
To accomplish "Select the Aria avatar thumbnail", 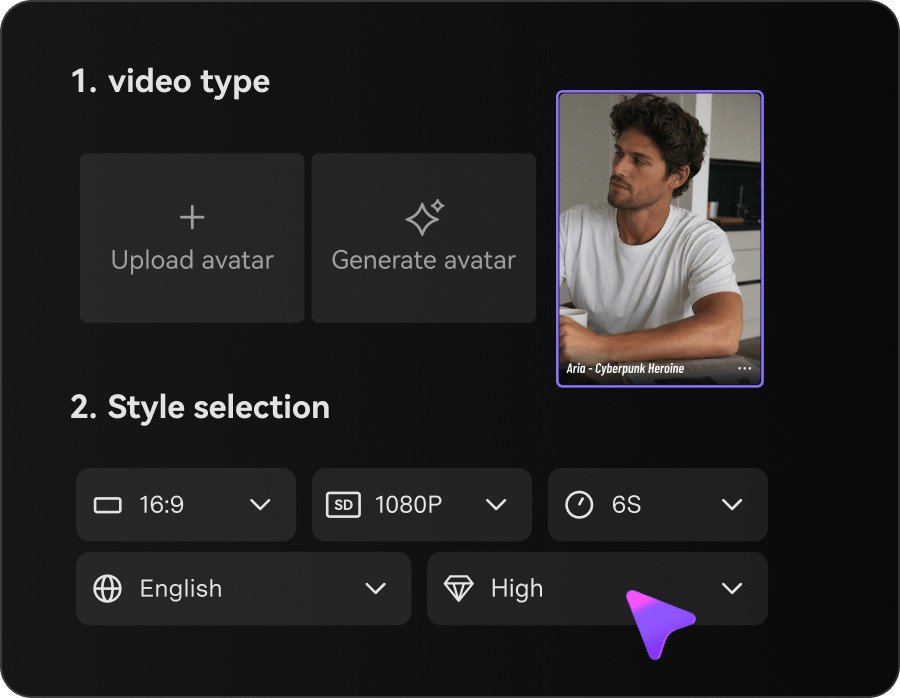I will click(x=660, y=239).
